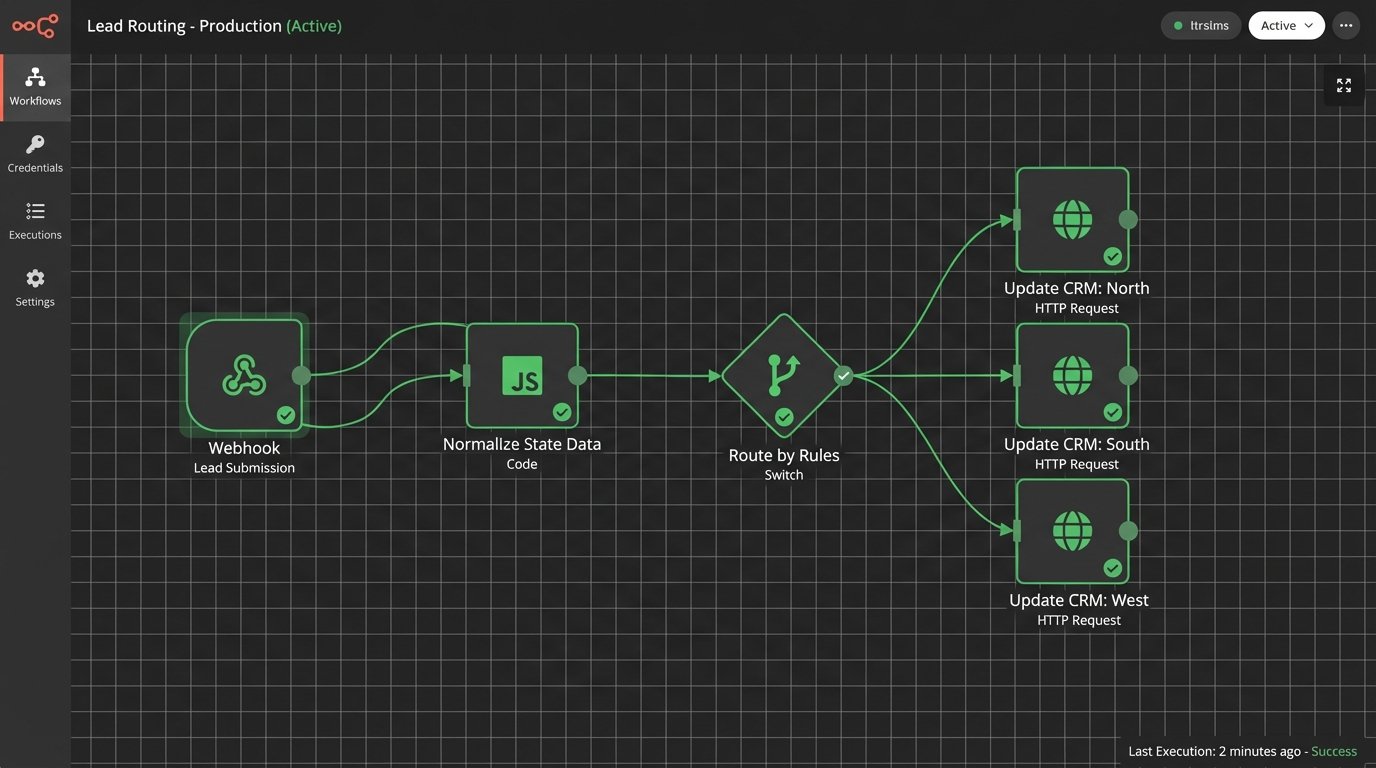Open the three-dot options menu
Viewport: 1376px width, 768px height.
click(1346, 25)
